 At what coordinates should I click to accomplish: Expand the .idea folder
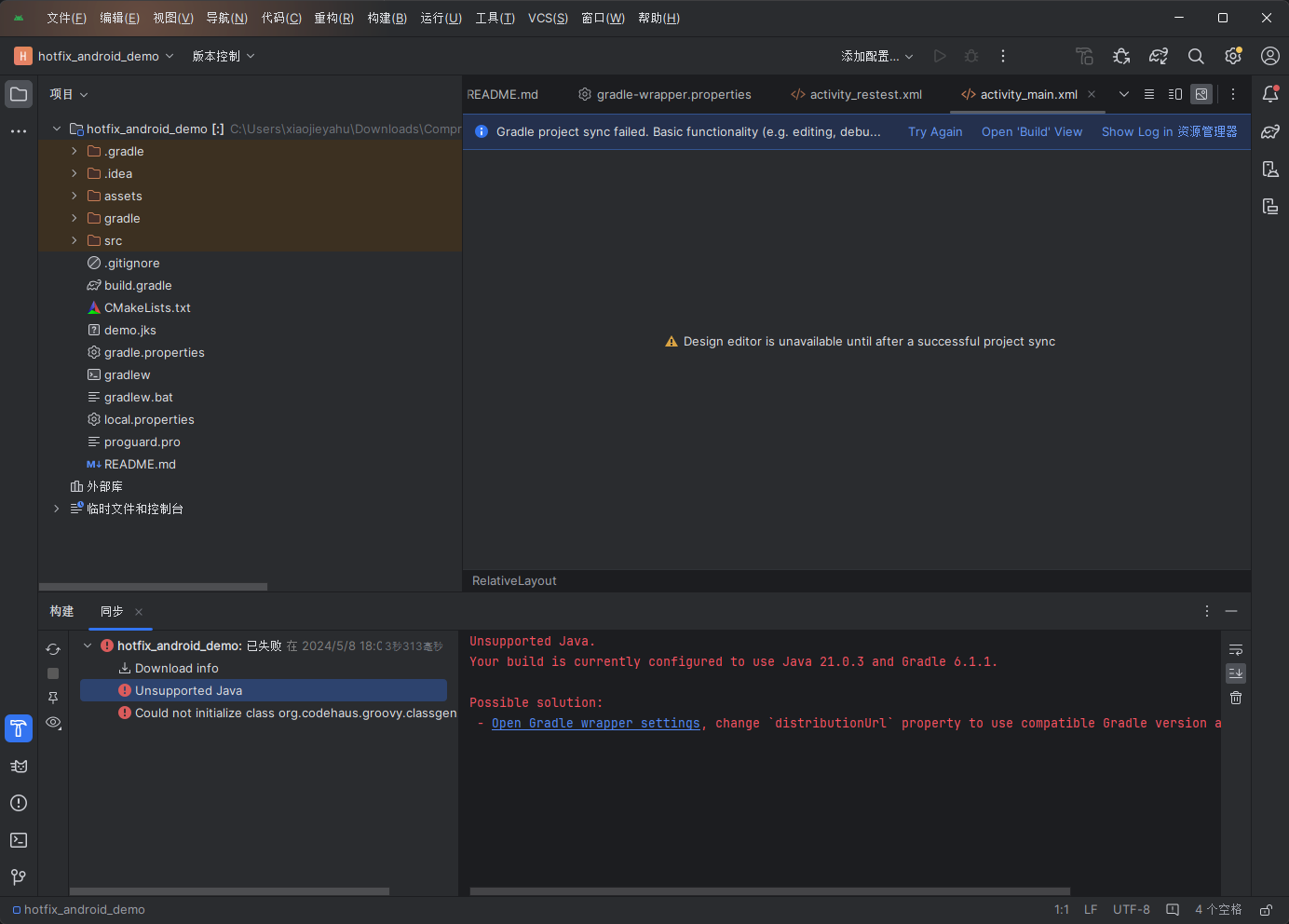coord(75,173)
